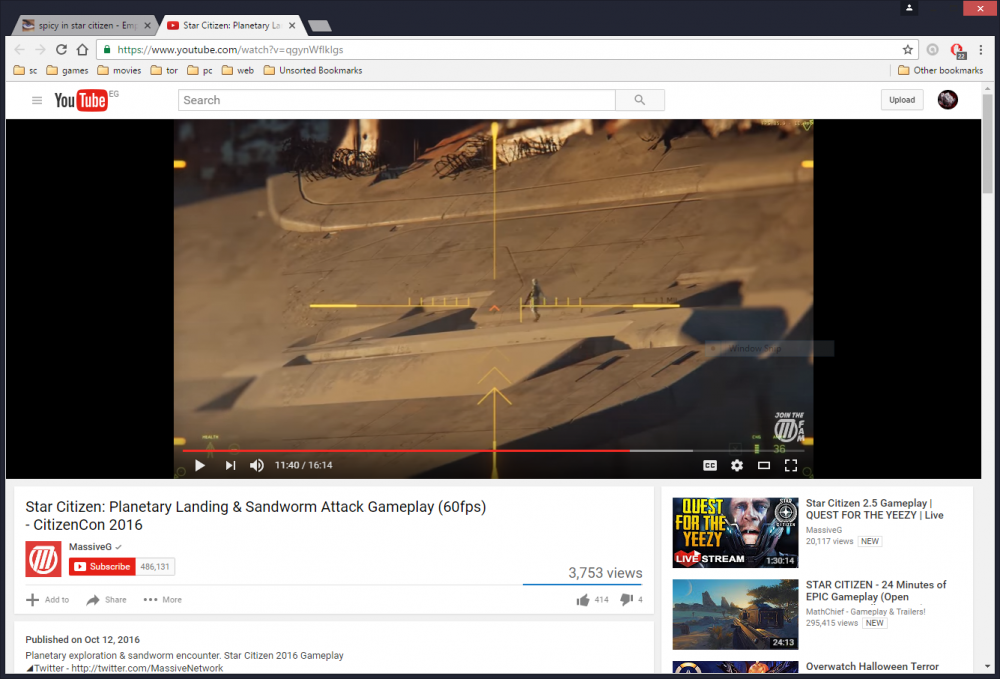
Task: Focus the YouTube search field
Action: [397, 100]
